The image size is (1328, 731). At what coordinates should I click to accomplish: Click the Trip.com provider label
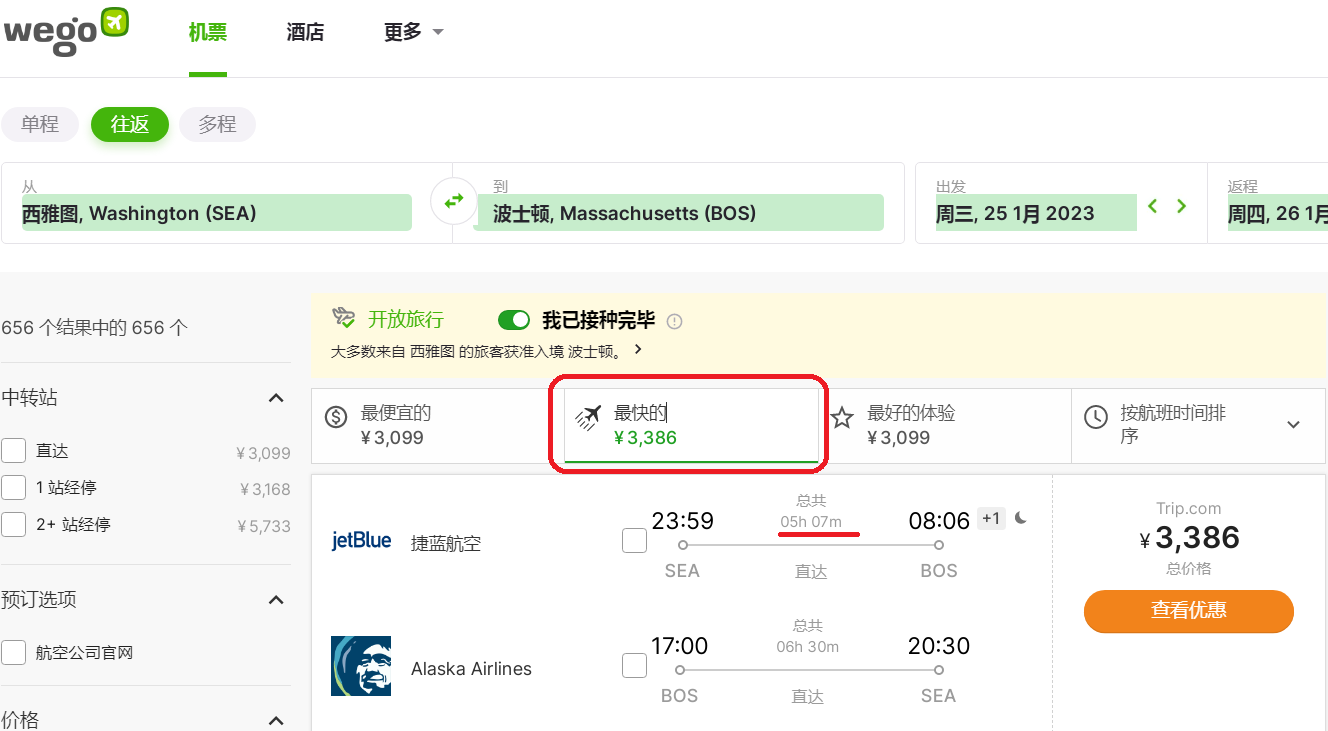(1189, 508)
